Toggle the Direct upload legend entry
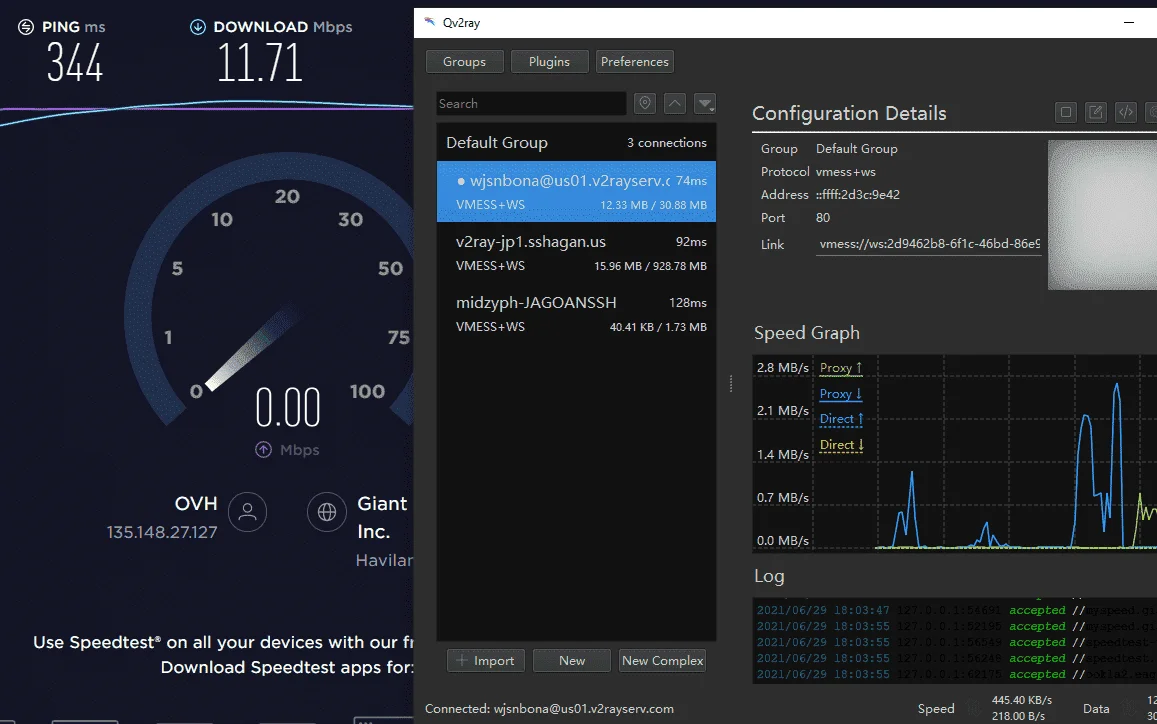Image resolution: width=1157 pixels, height=724 pixels. click(x=841, y=419)
